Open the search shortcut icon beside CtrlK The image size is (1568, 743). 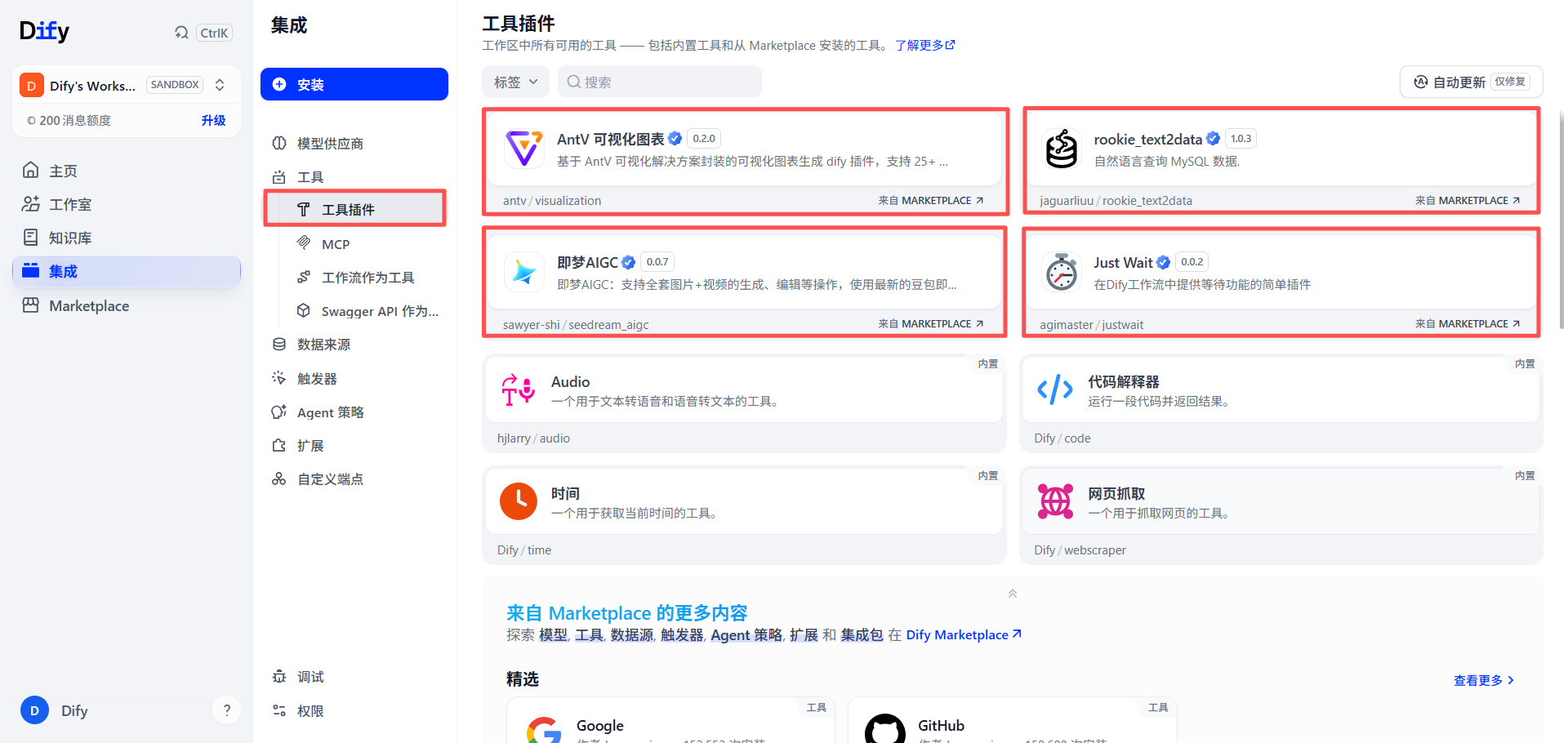pos(181,33)
